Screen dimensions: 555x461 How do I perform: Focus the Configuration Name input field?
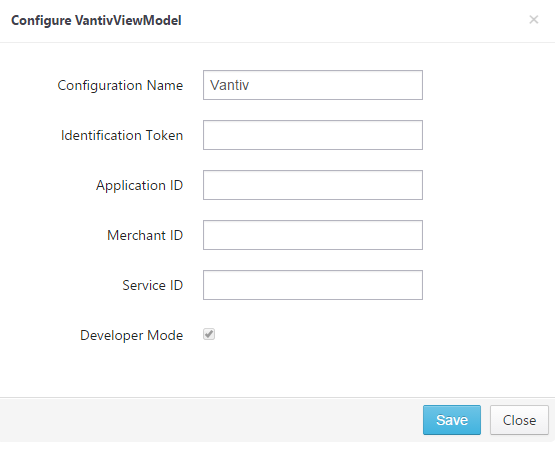313,85
